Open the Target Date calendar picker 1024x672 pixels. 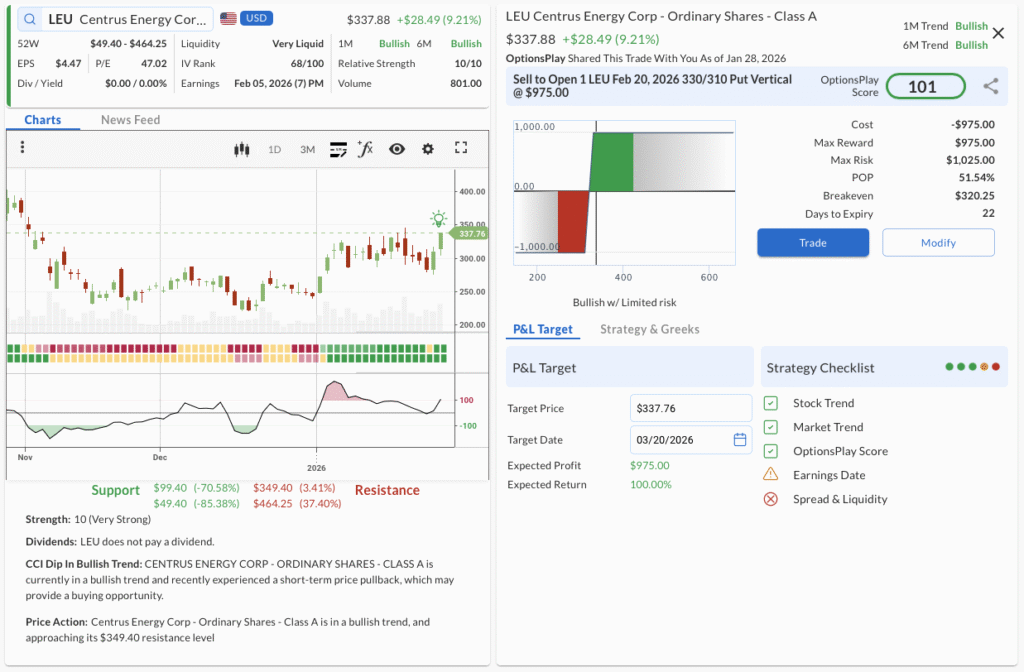[740, 440]
